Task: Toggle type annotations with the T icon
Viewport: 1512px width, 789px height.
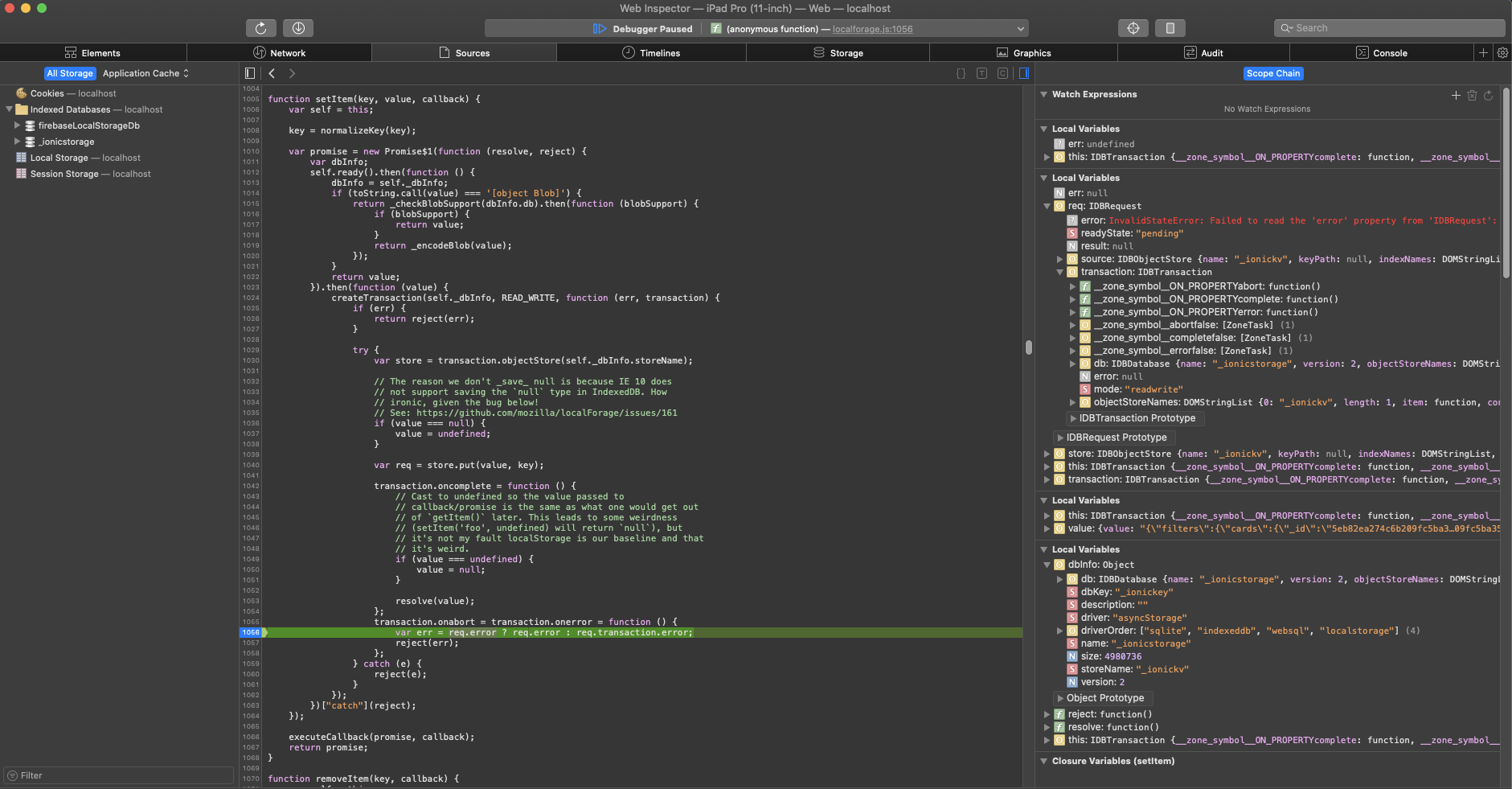Action: click(981, 72)
